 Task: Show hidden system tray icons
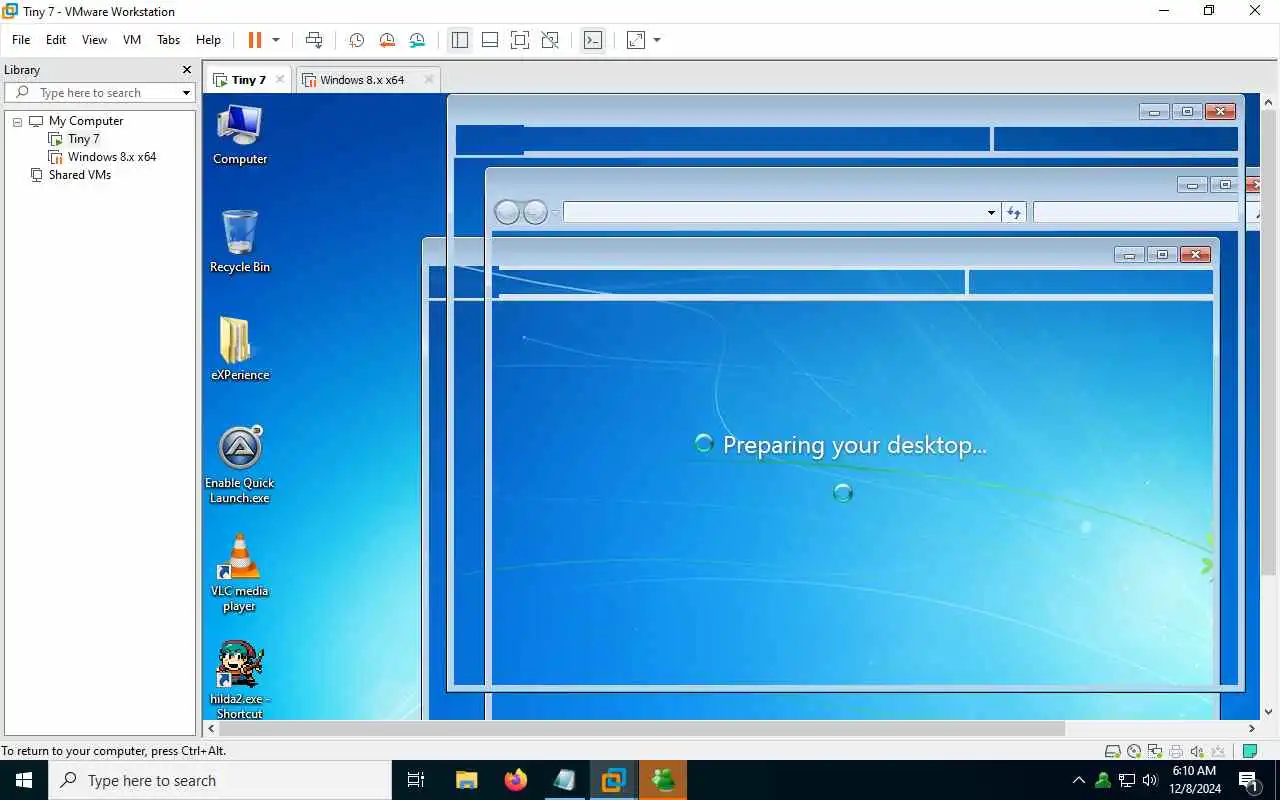tap(1079, 780)
